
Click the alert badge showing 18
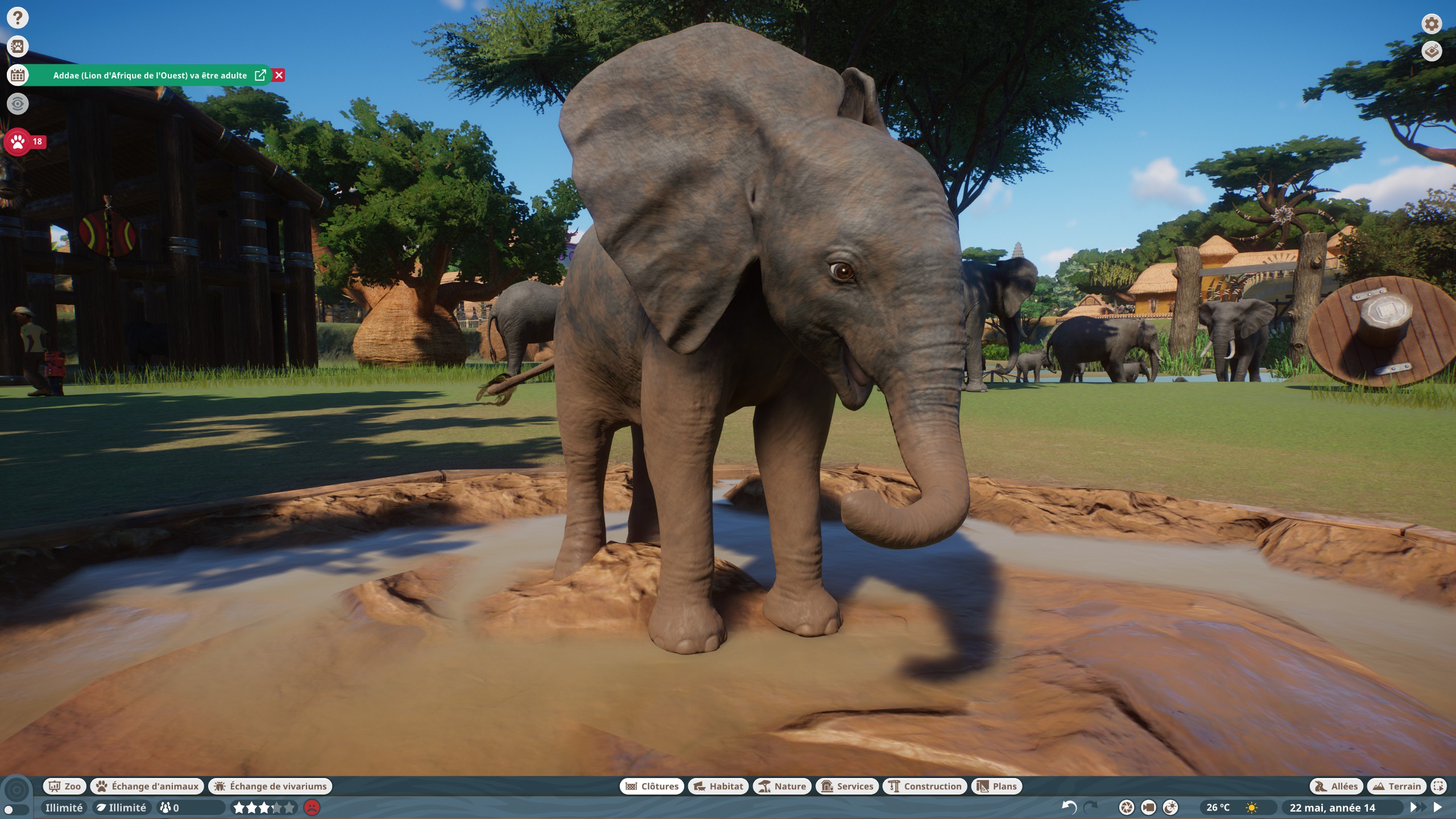[38, 142]
